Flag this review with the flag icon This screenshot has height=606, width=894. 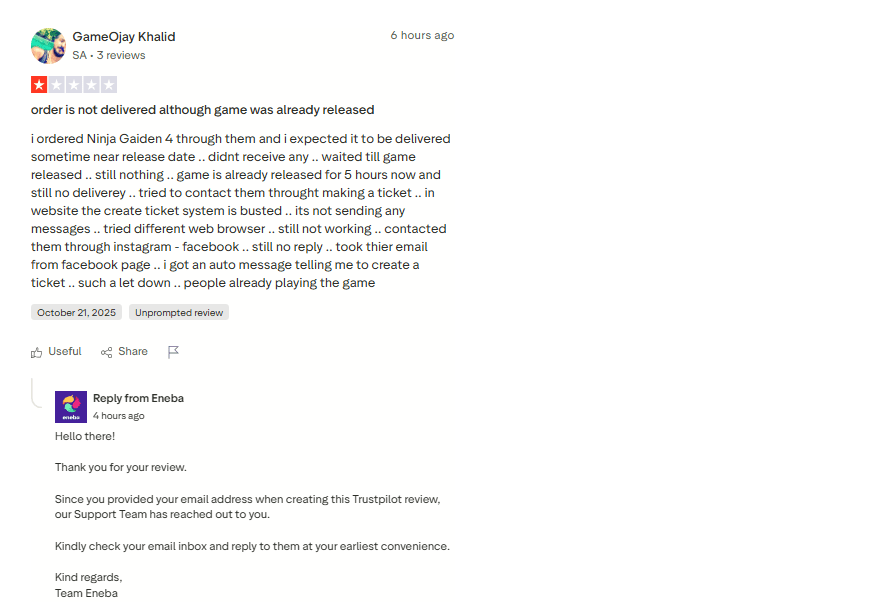pos(173,352)
